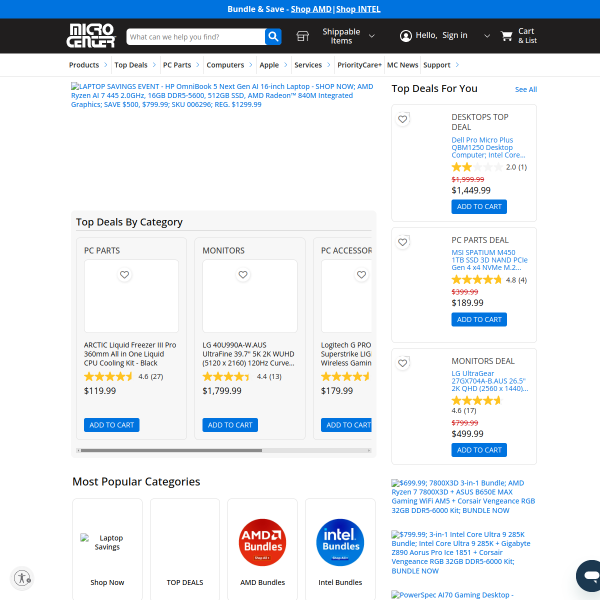
Task: Click the Shop INTEL banner link
Action: coord(358,9)
